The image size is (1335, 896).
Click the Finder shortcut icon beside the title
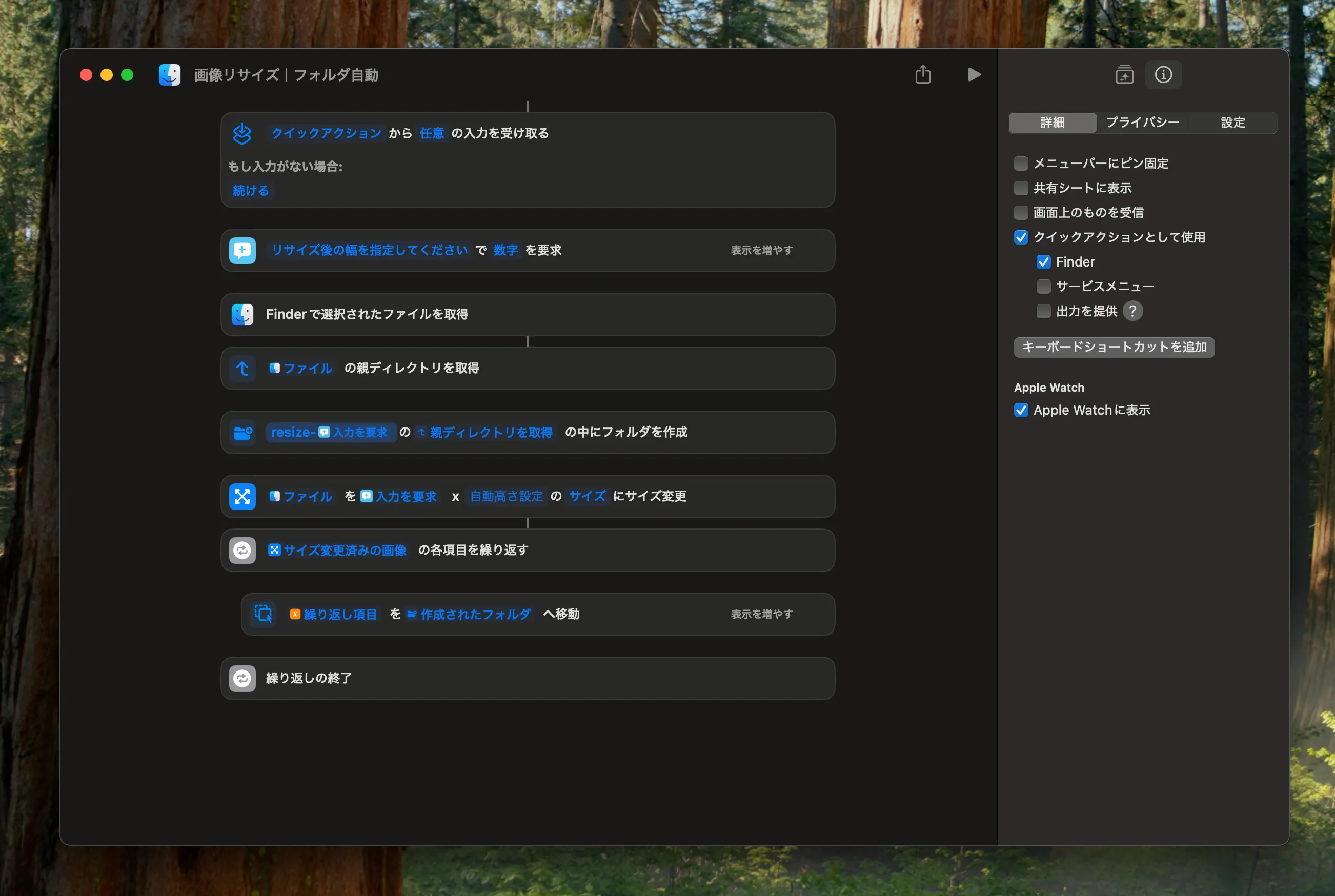click(x=169, y=75)
